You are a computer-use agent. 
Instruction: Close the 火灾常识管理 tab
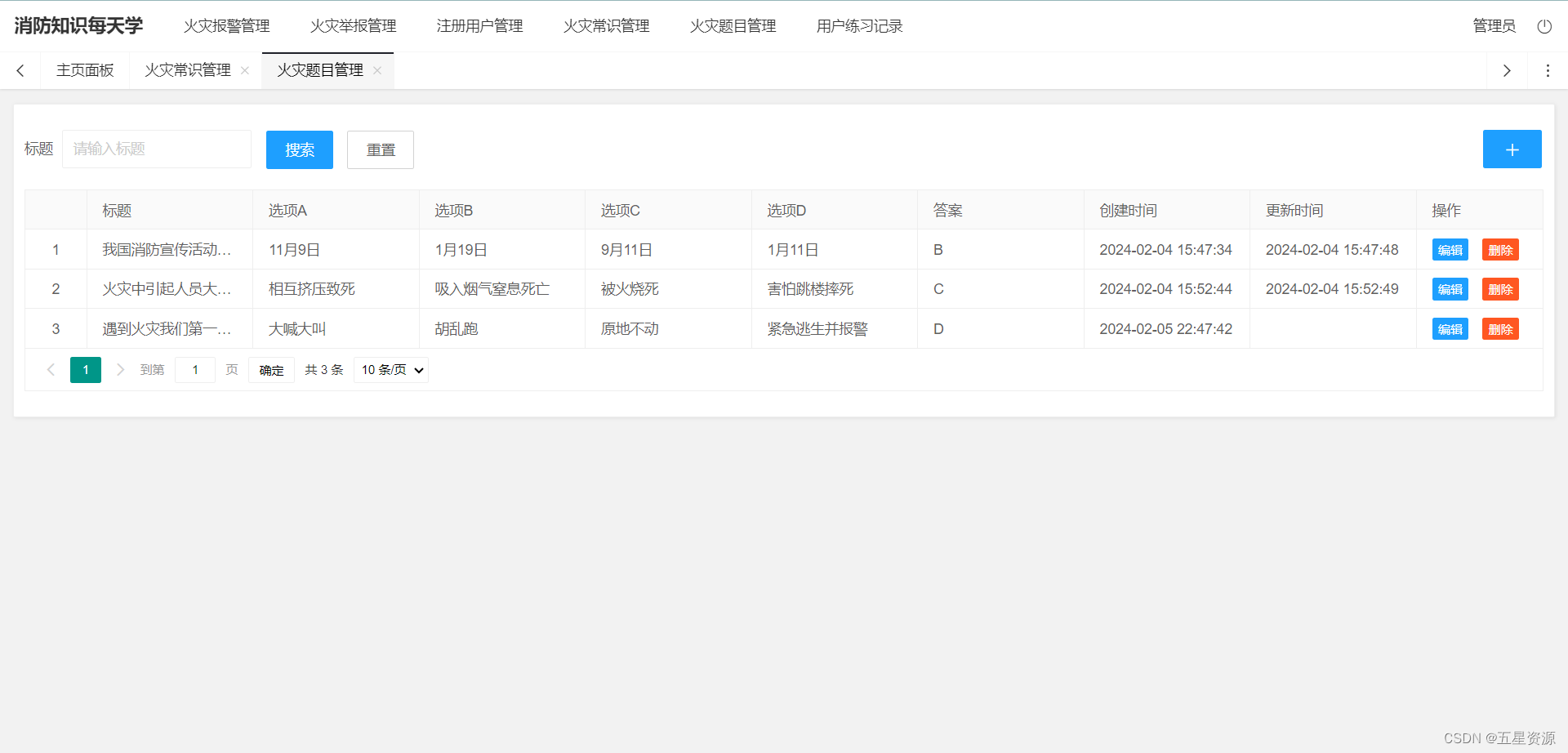point(245,71)
